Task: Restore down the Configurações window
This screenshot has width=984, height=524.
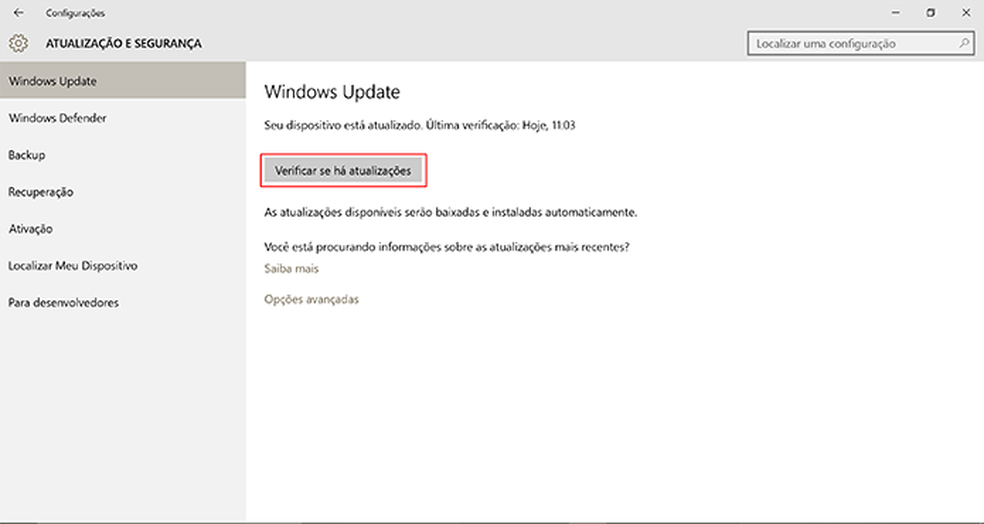Action: [x=931, y=13]
